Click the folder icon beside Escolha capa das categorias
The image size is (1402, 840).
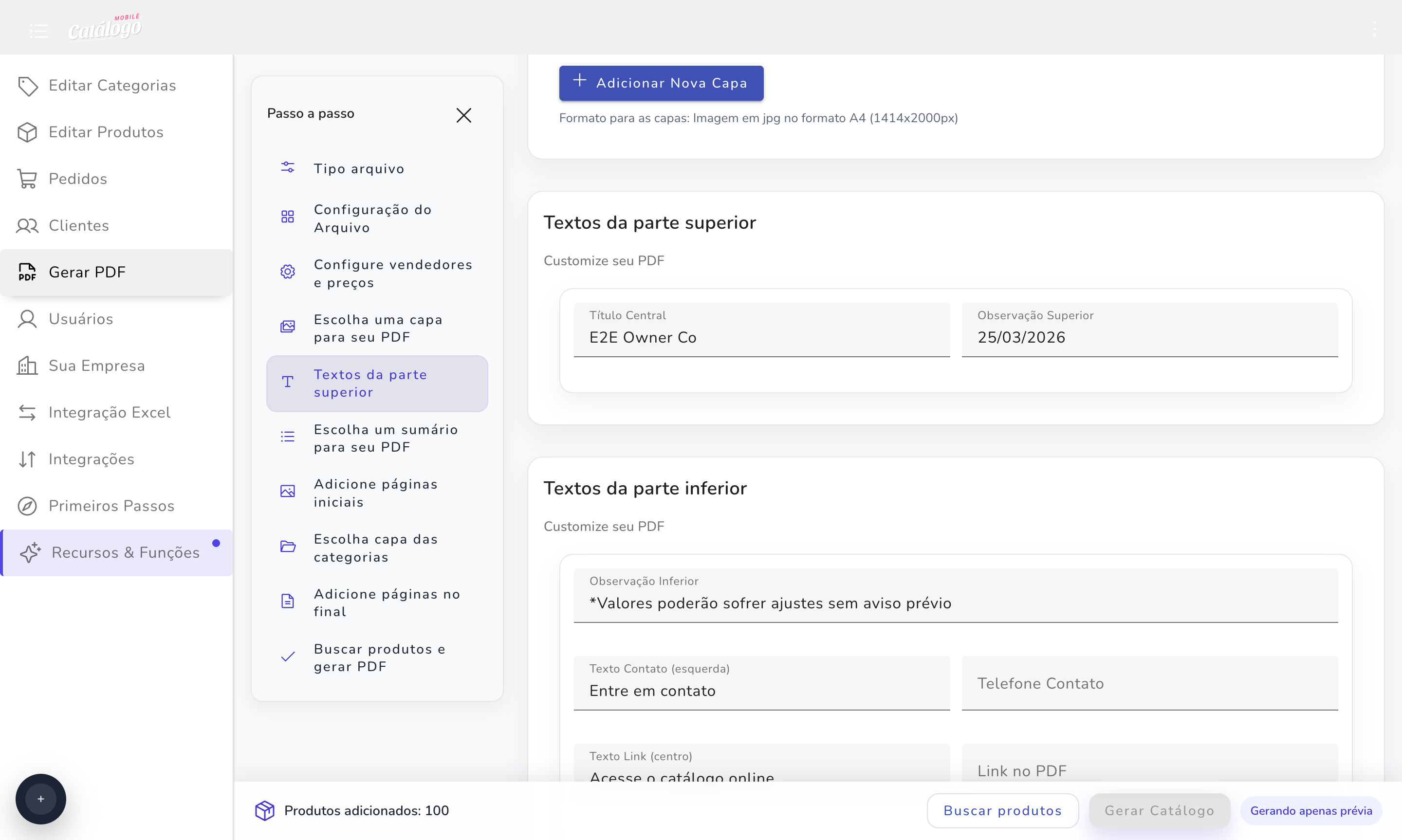pyautogui.click(x=288, y=547)
